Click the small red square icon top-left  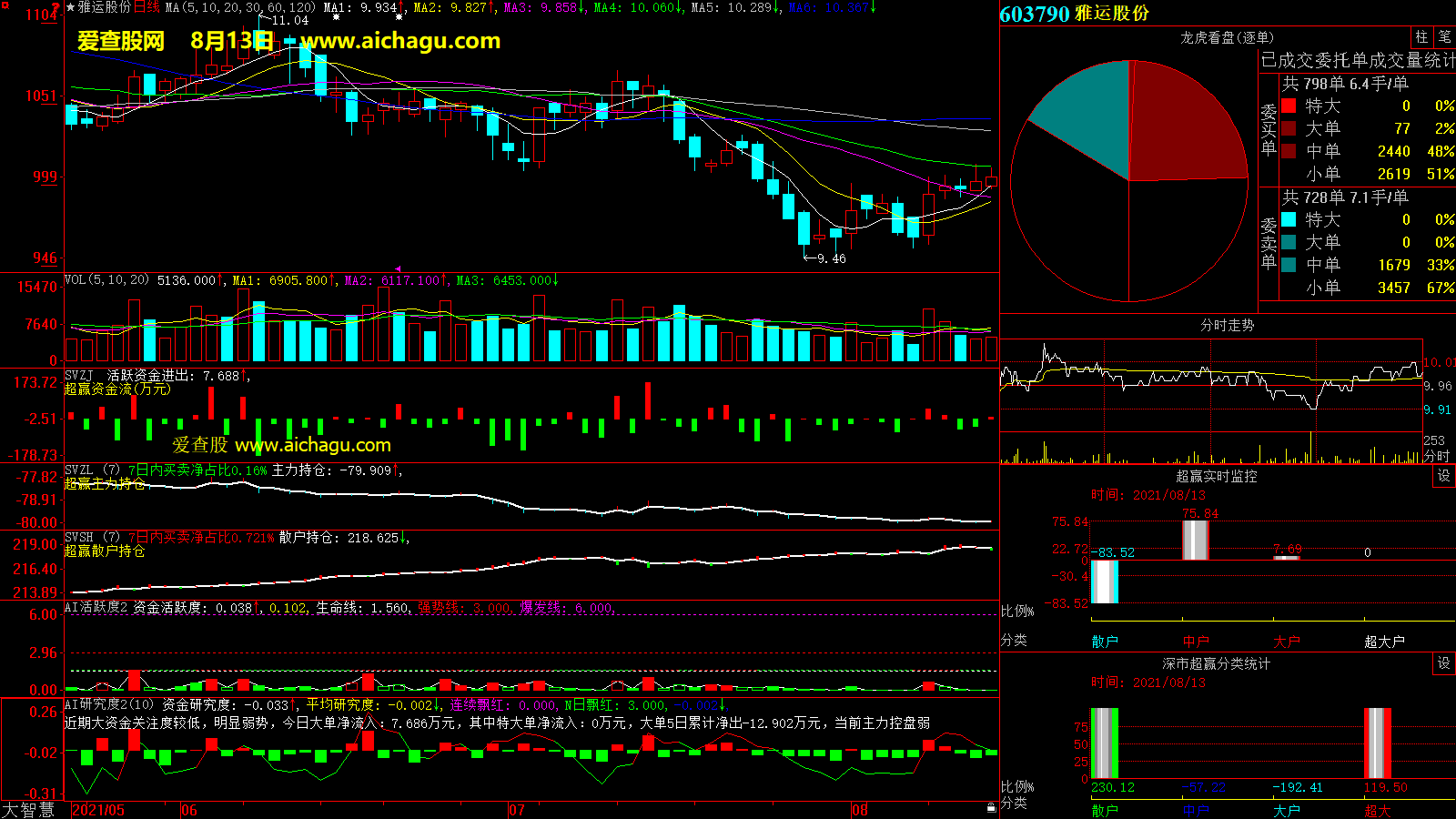click(4, 5)
